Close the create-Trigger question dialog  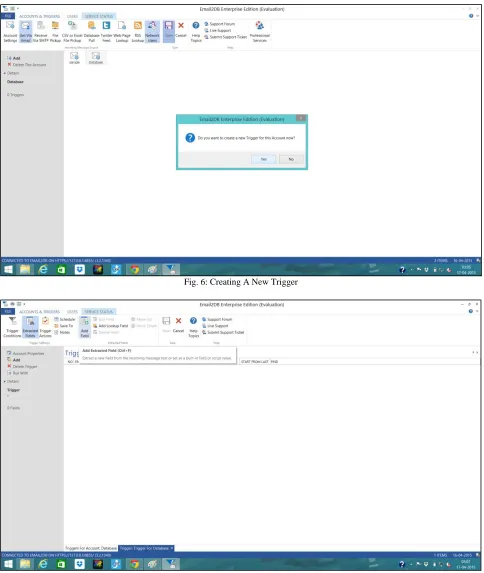pyautogui.click(x=300, y=118)
